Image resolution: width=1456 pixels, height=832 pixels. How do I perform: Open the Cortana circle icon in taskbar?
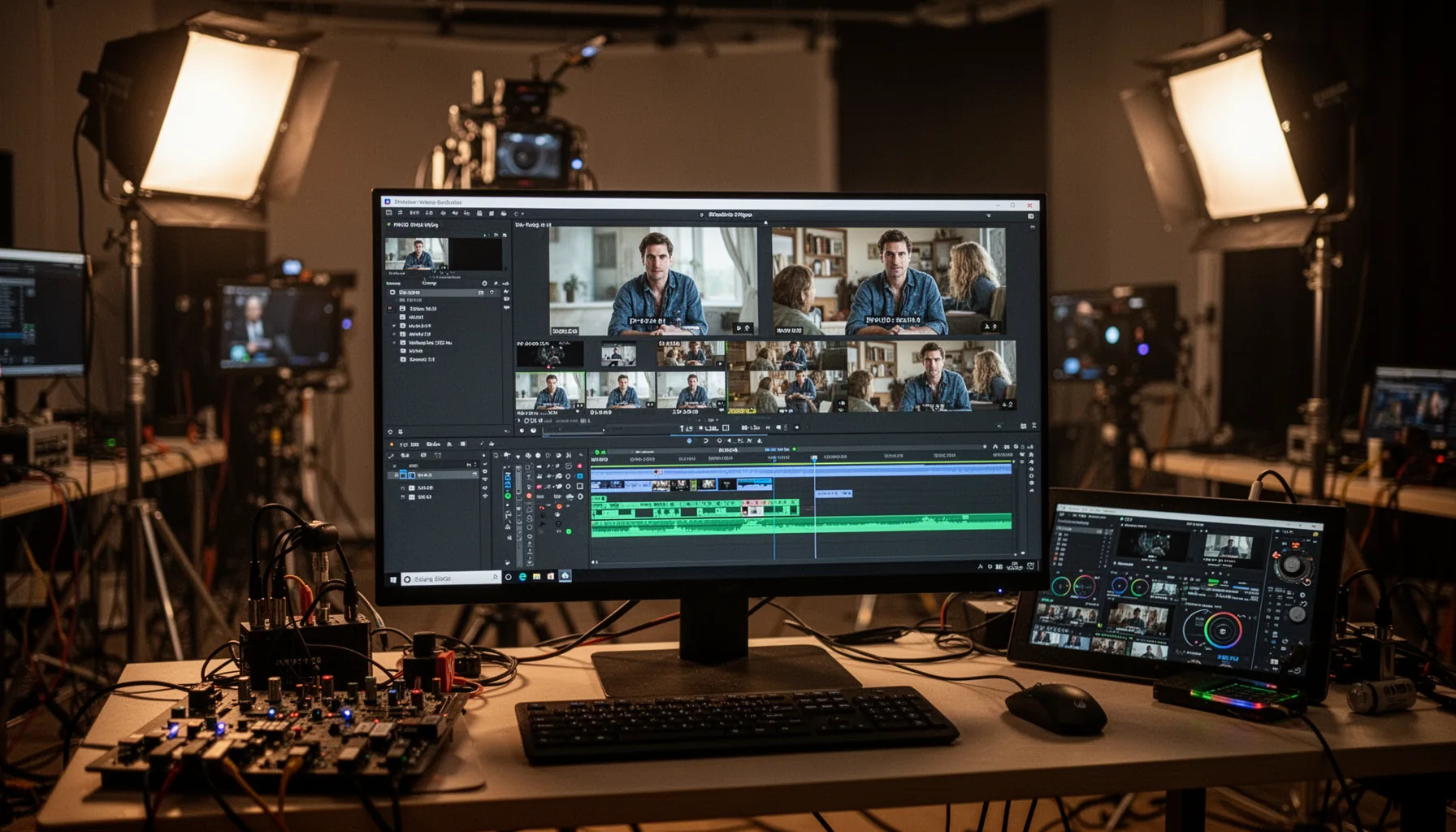click(509, 577)
